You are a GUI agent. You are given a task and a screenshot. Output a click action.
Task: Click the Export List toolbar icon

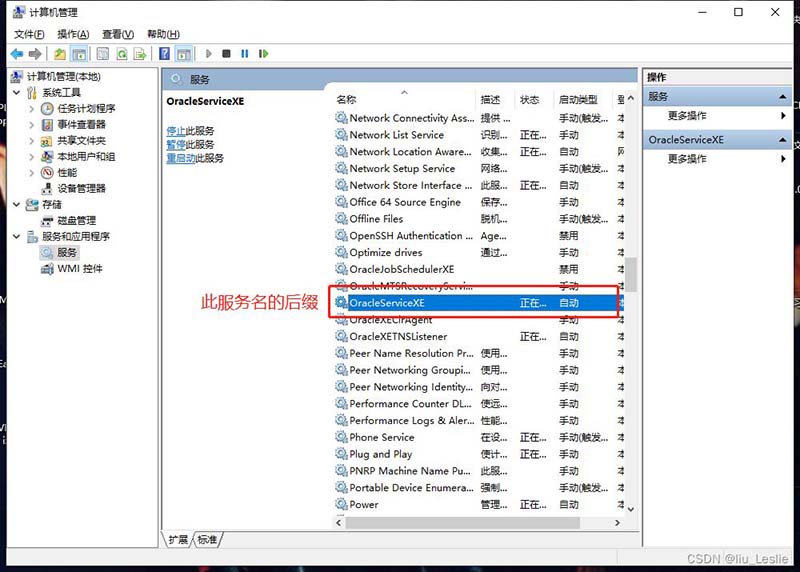(x=141, y=54)
